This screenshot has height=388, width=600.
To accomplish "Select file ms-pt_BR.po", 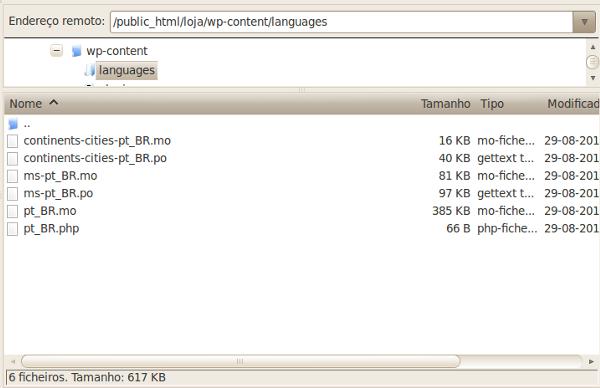I will click(58, 194).
